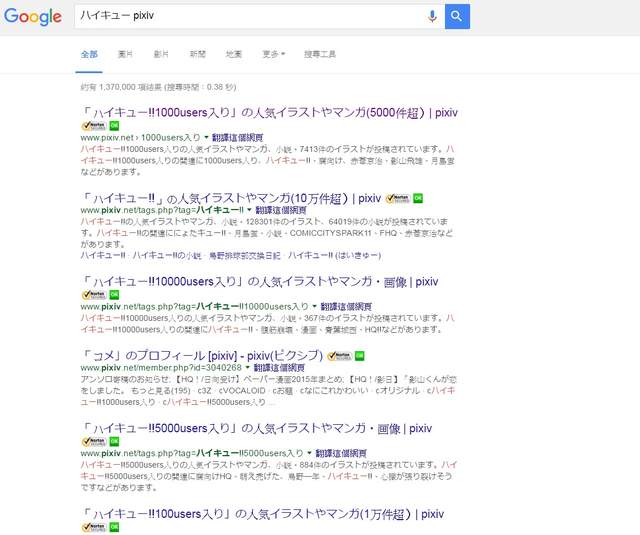Click URL text www.pixiv.net › 1000users入り
This screenshot has height=535, width=640.
click(141, 138)
